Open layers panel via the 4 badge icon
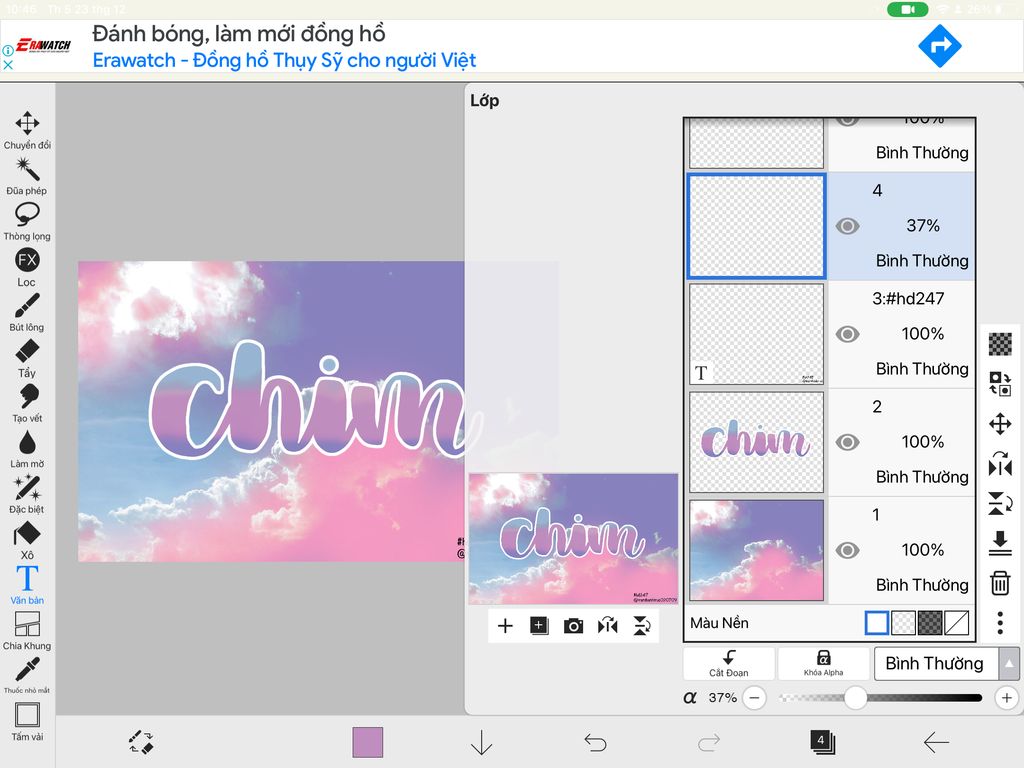 coord(822,743)
